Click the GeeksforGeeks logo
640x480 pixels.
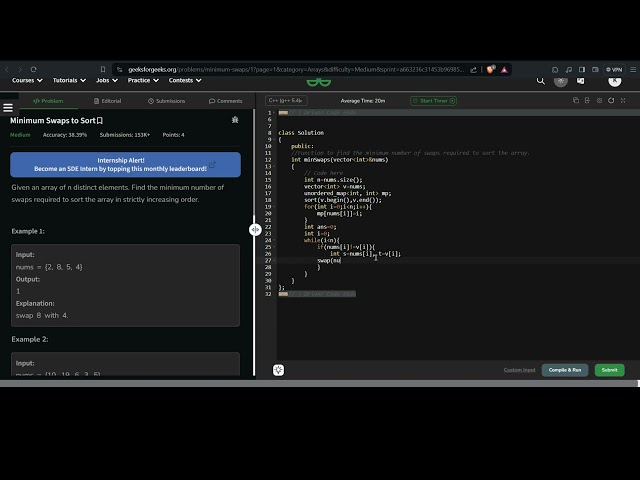point(319,82)
